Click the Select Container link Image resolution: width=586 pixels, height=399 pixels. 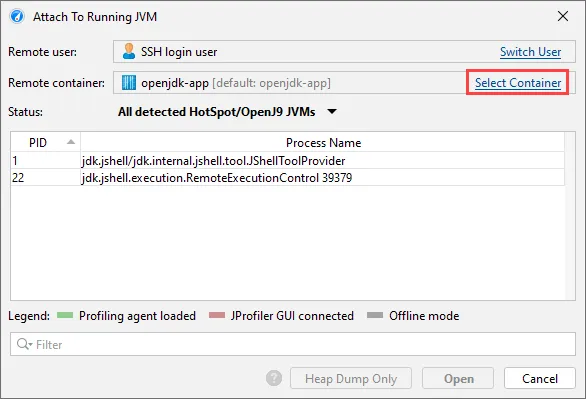click(x=518, y=83)
